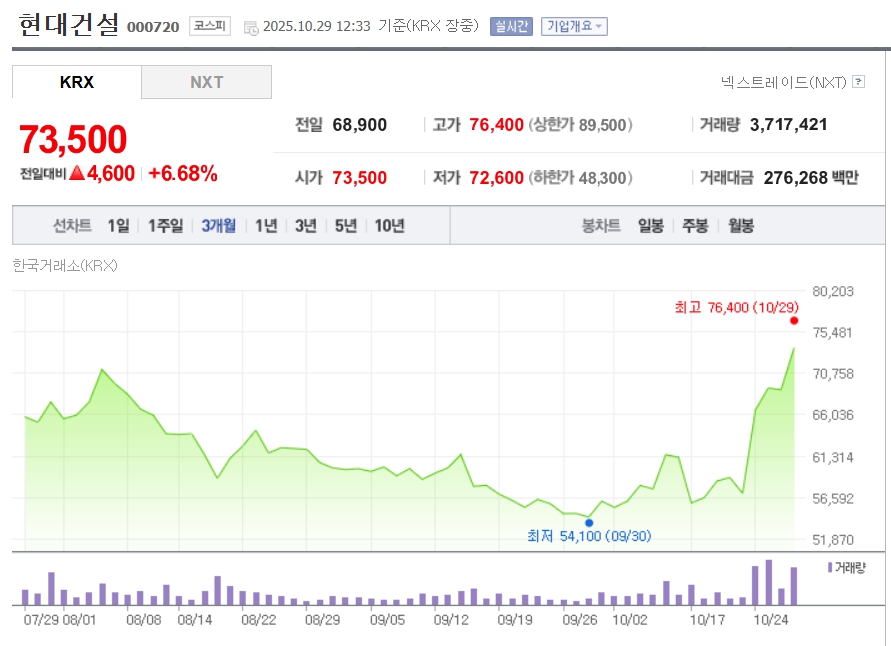Switch chart range to 1주일
This screenshot has height=646, width=891.
pos(165,225)
